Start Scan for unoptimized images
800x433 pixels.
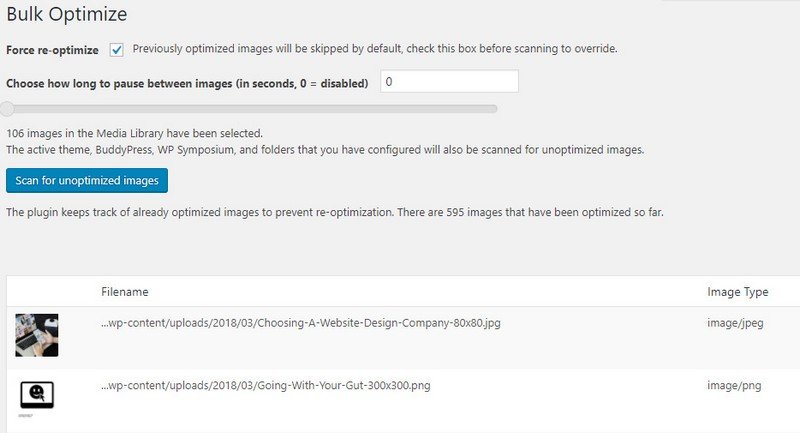87,181
